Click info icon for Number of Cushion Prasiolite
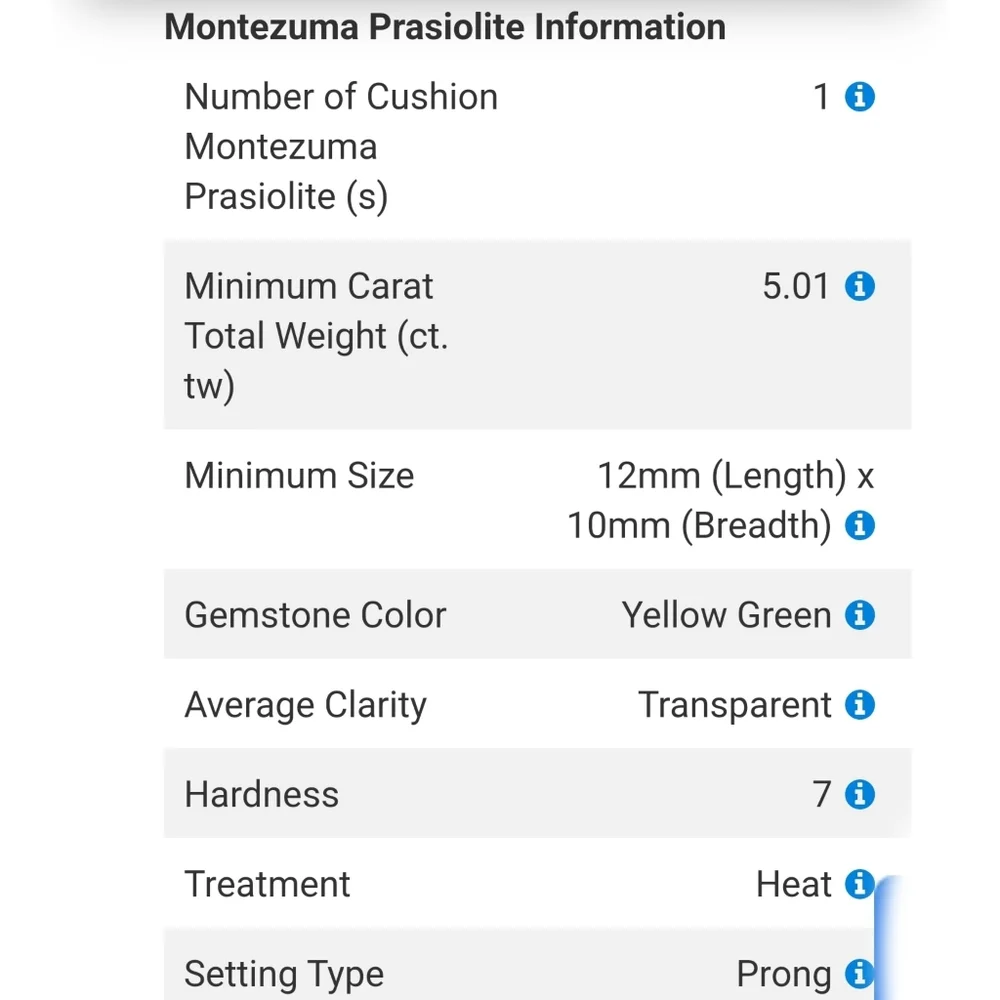The height and width of the screenshot is (1000, 1000). tap(860, 97)
